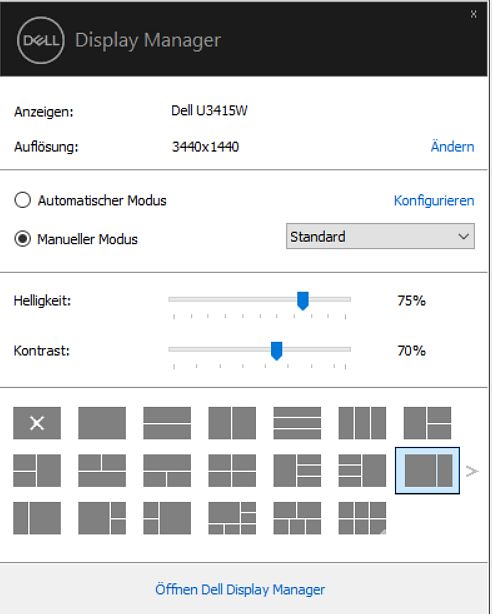Show next page of layouts arrow

point(472,471)
